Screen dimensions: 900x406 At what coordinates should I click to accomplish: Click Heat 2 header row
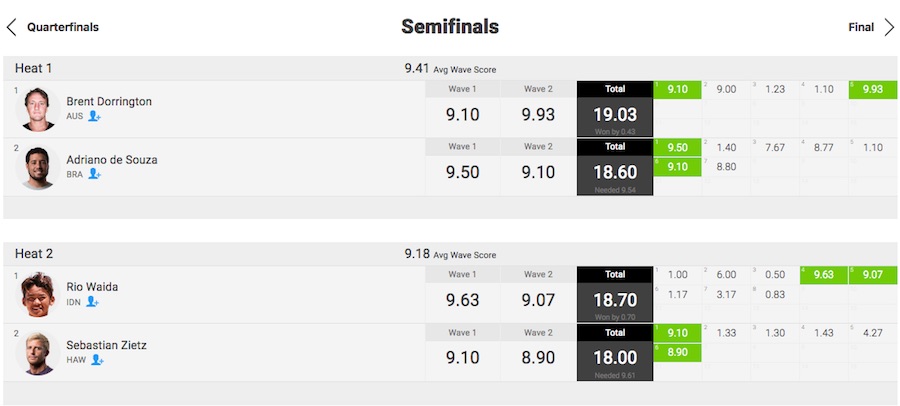tap(450, 254)
